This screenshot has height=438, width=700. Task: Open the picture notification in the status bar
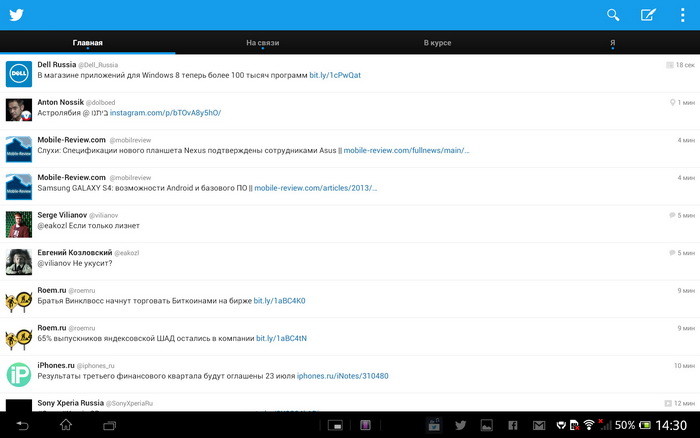487,425
